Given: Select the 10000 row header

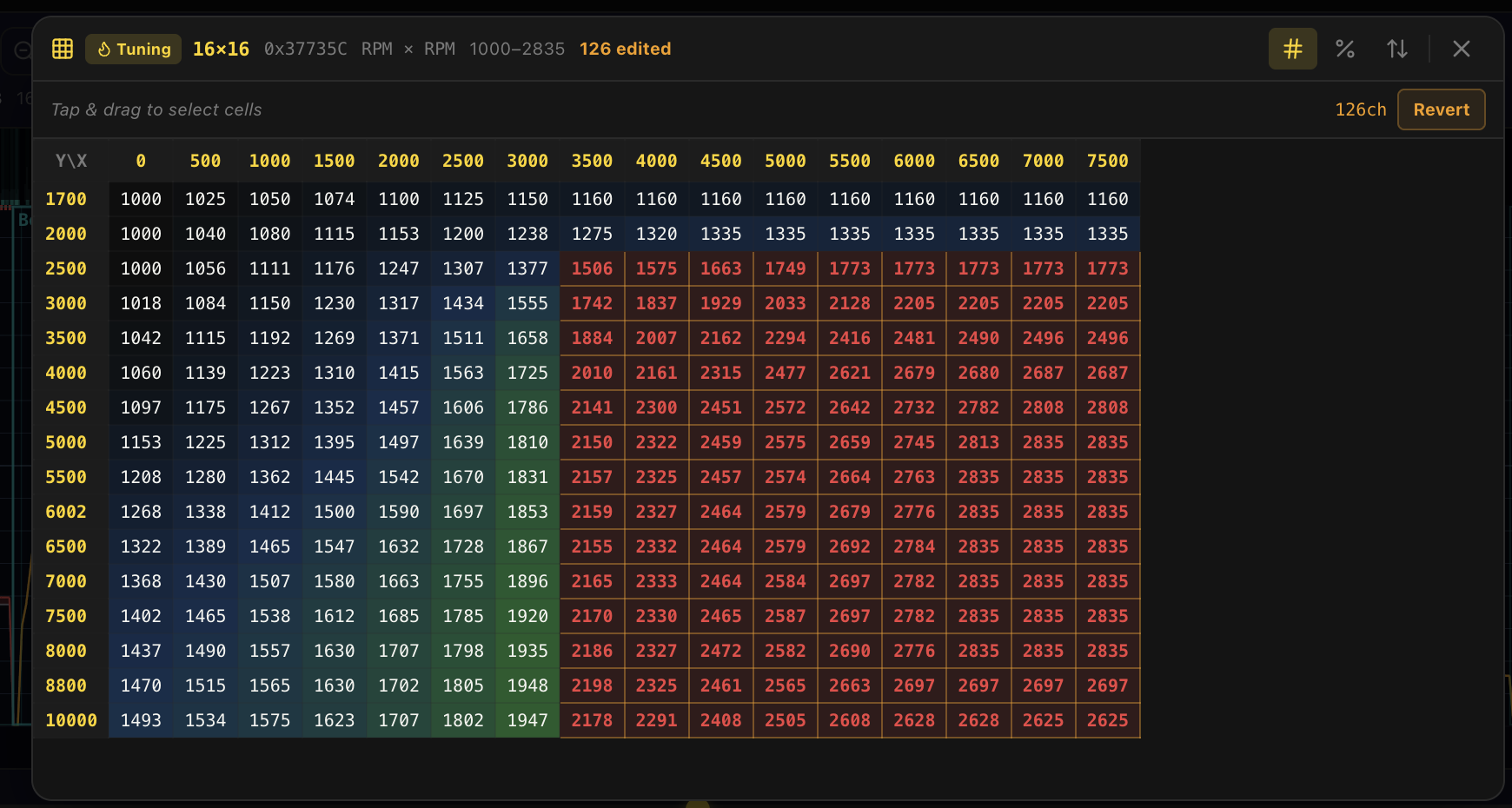Looking at the screenshot, I should 71,720.
